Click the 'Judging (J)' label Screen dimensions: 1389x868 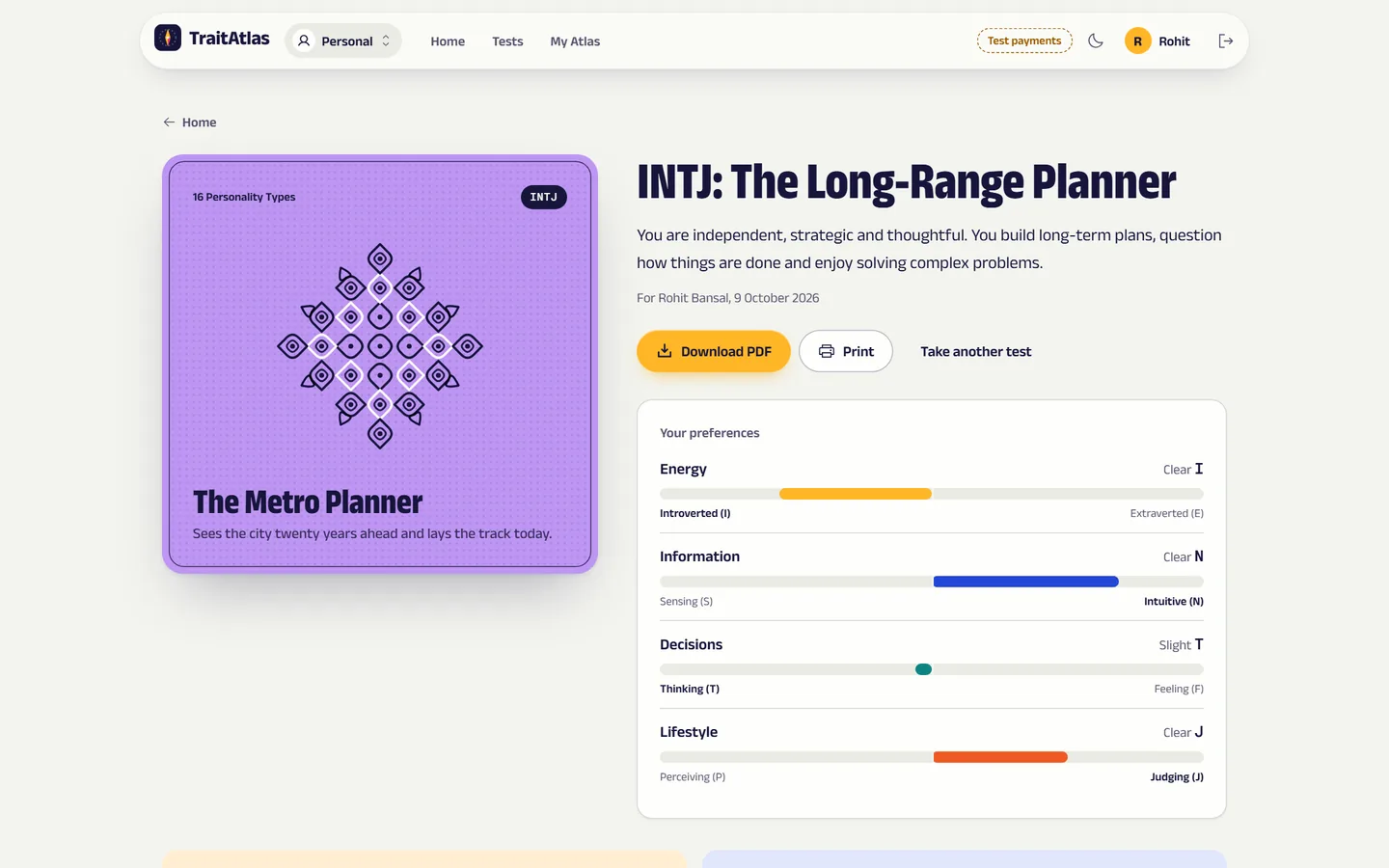pos(1177,776)
